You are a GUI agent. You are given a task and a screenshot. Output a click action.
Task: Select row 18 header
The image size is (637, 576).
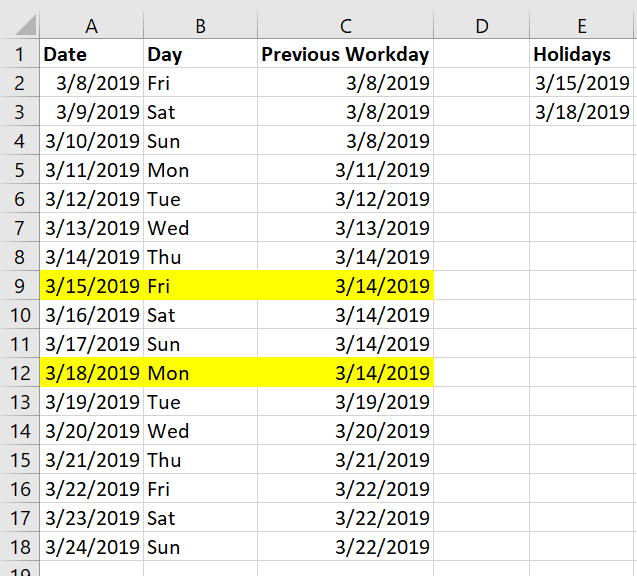[x=20, y=547]
